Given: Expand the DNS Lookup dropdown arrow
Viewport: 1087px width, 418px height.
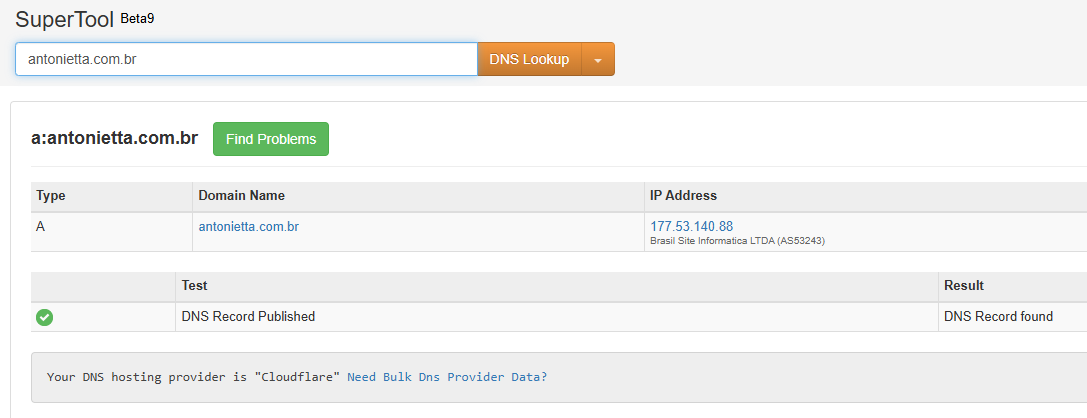Looking at the screenshot, I should tap(598, 60).
